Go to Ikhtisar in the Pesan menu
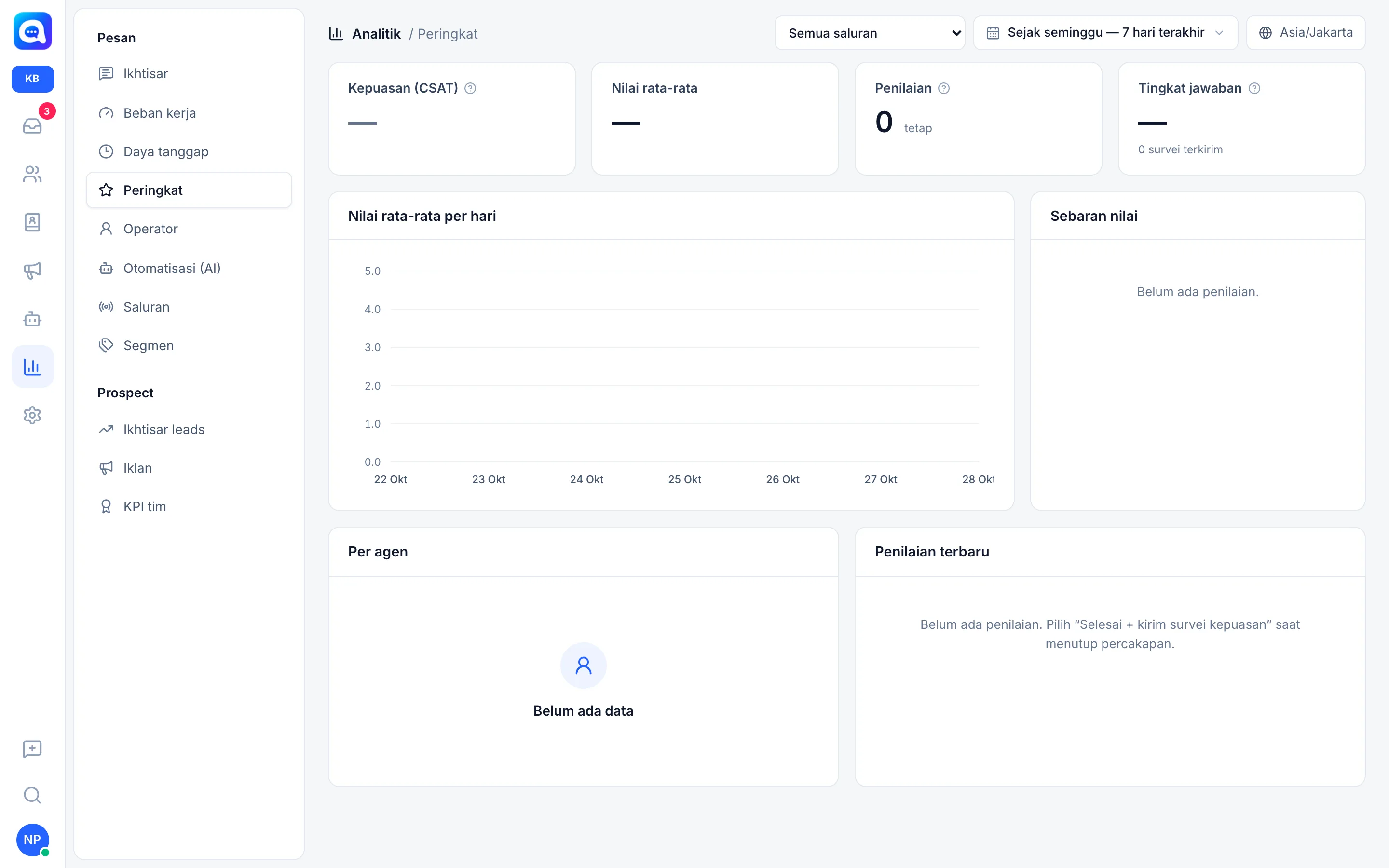 pyautogui.click(x=189, y=73)
